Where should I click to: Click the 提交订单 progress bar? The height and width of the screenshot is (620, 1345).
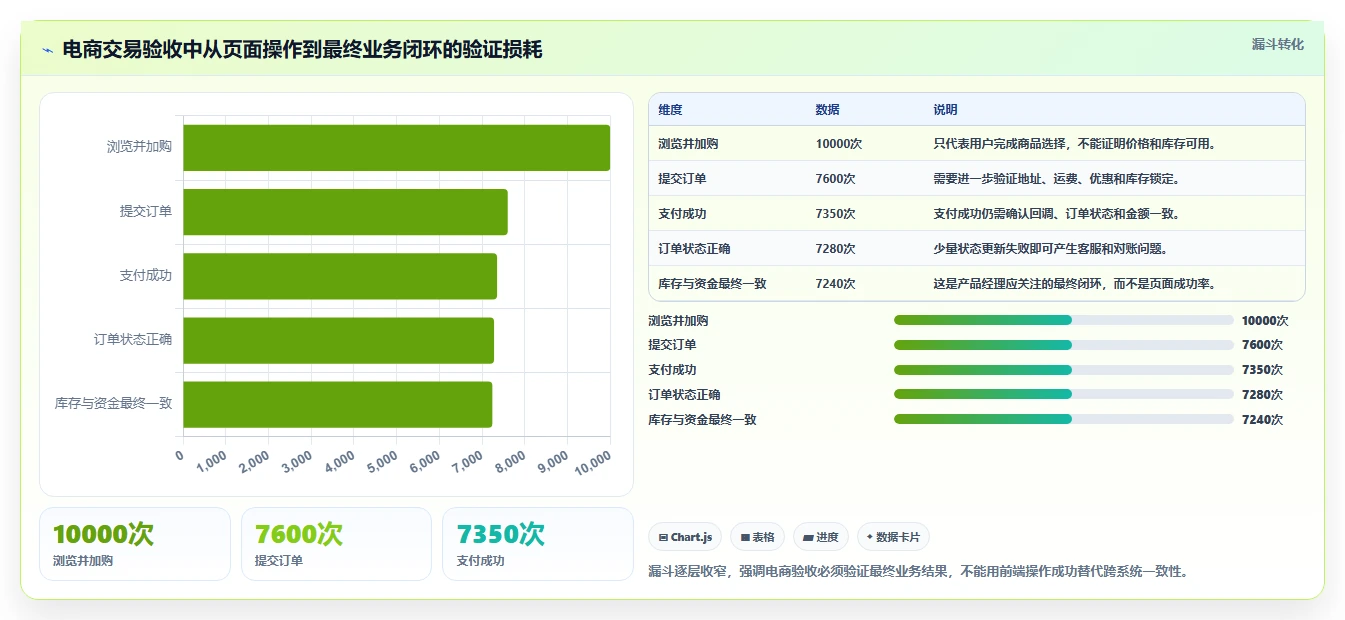tap(1064, 345)
